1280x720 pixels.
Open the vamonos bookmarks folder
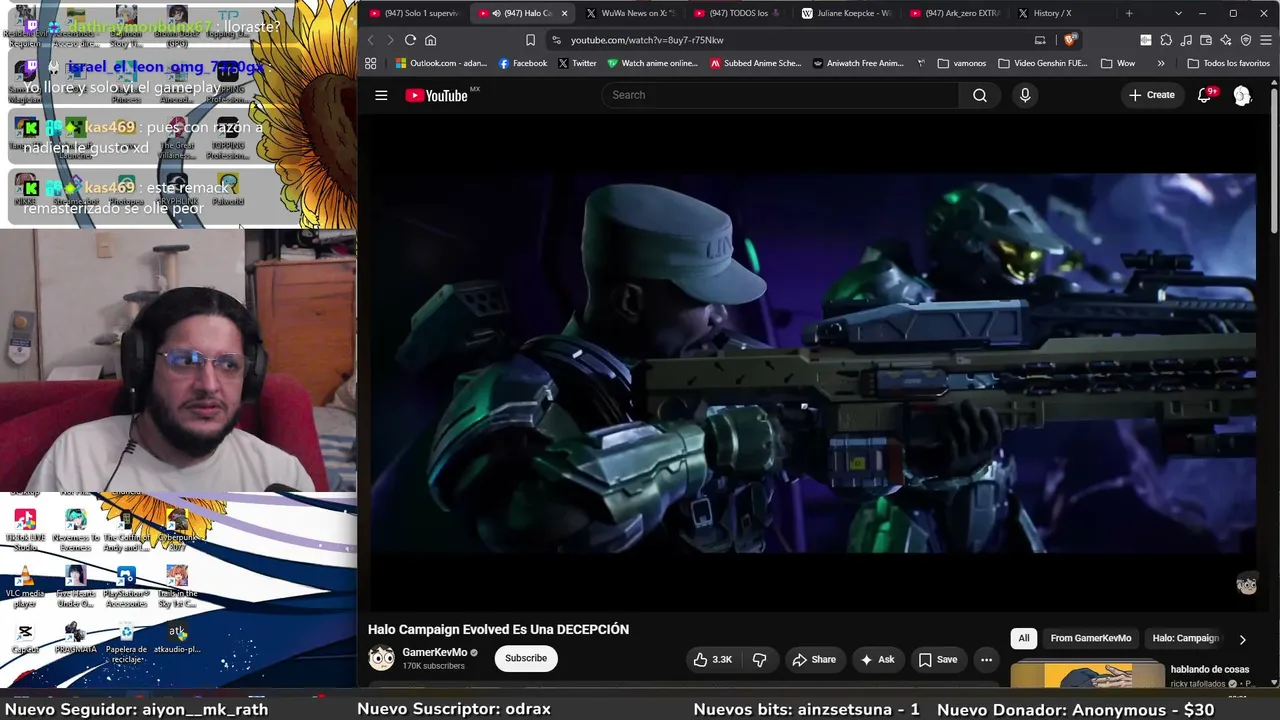pos(962,63)
